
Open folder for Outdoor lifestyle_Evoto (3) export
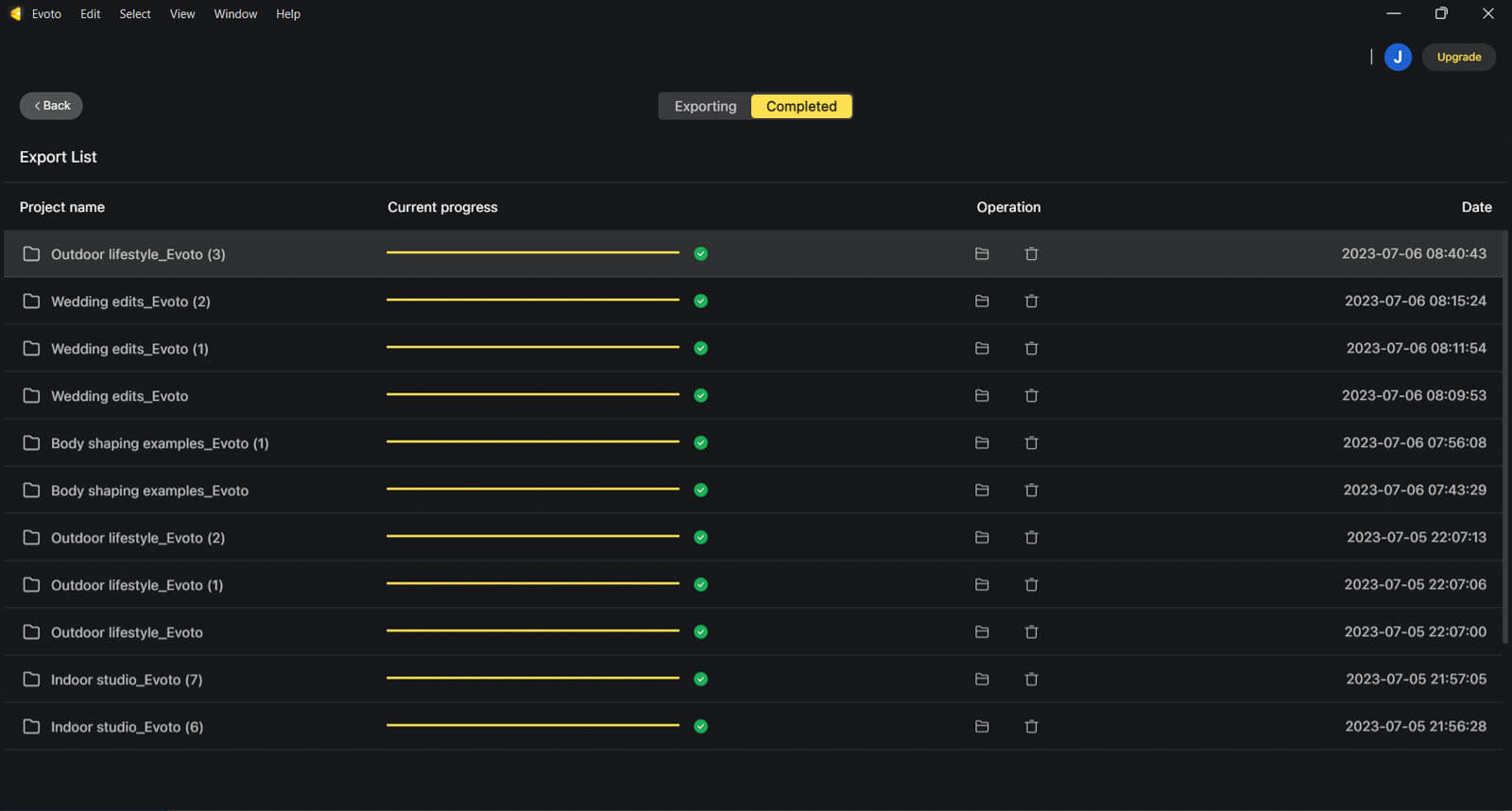click(x=982, y=254)
